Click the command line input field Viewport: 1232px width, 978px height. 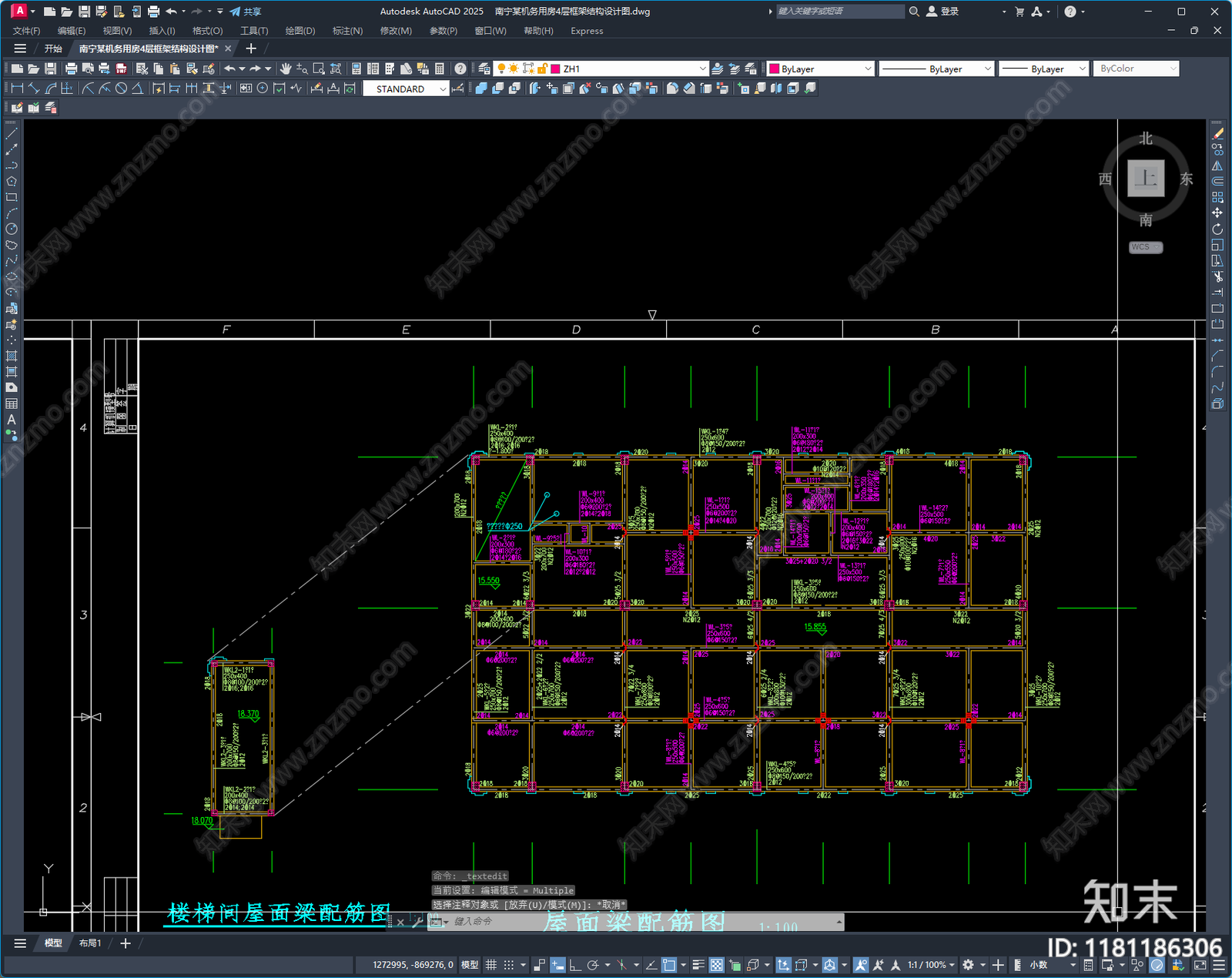tap(643, 921)
